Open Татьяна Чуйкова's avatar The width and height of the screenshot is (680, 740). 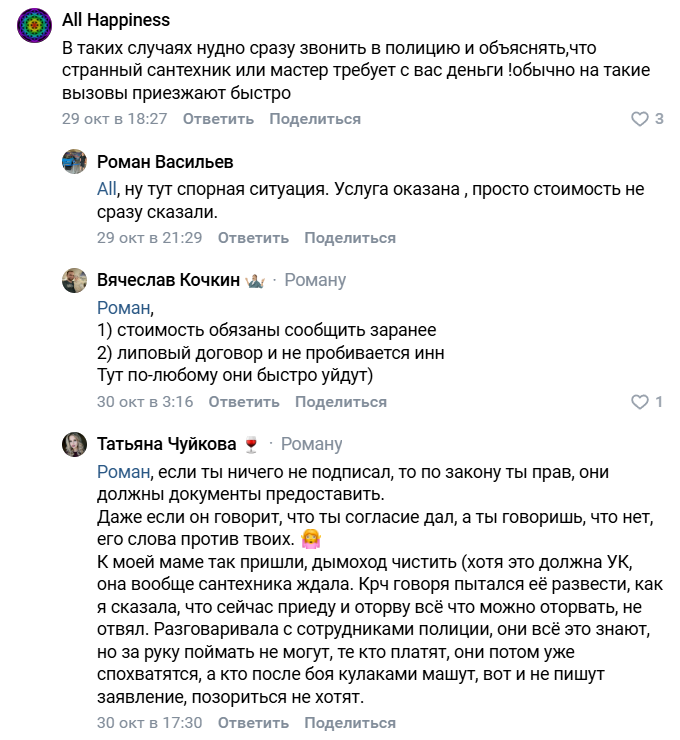75,444
